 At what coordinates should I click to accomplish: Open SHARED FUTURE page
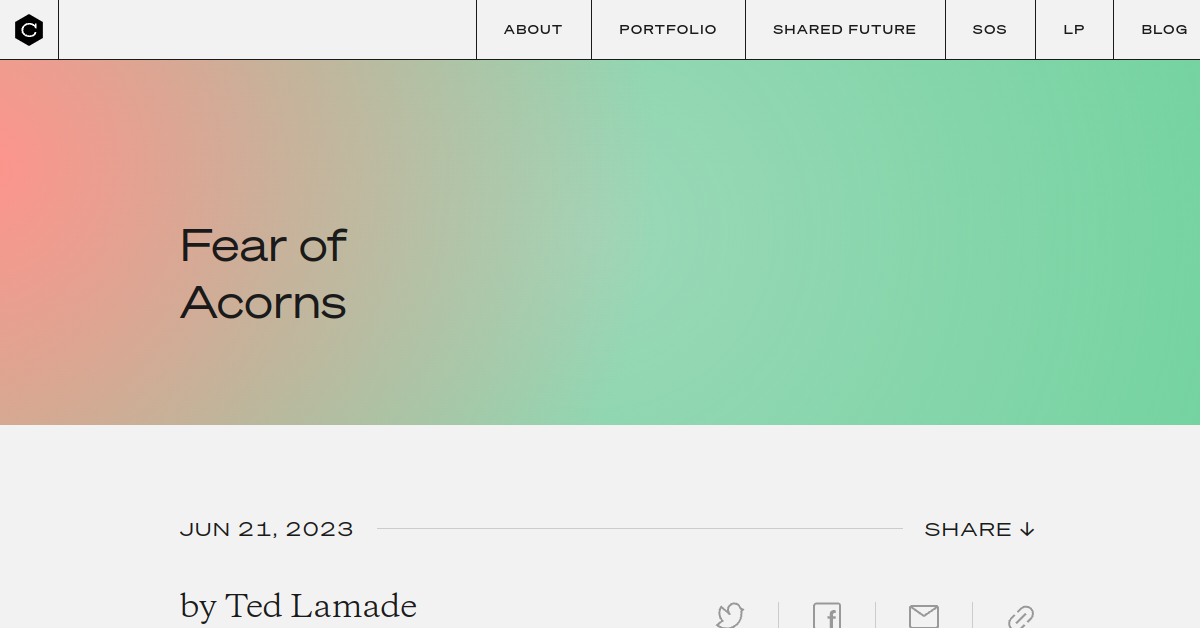[x=845, y=30]
